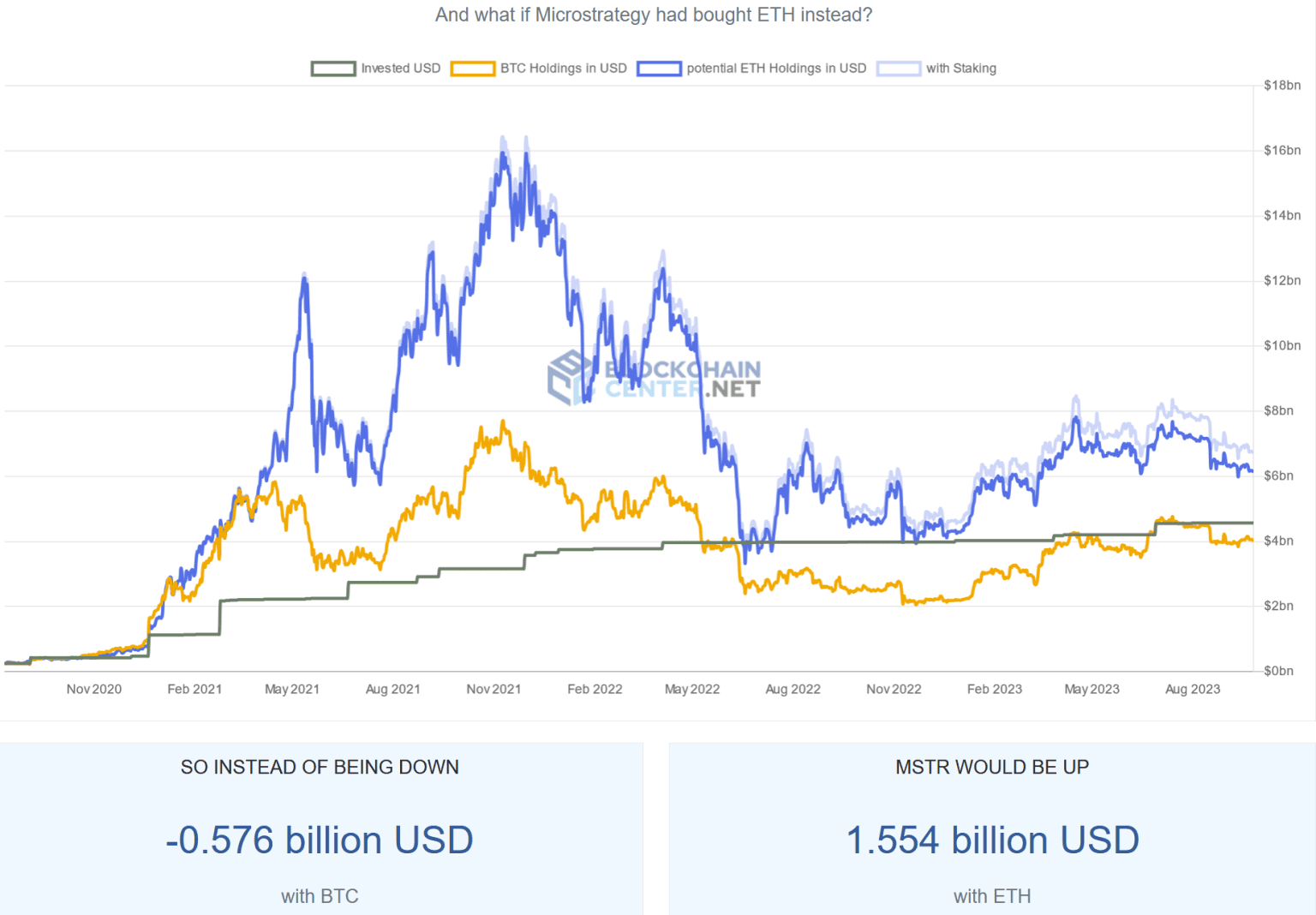1316x915 pixels.
Task: Toggle the BTC Holdings orange legend swatch
Action: tap(473, 69)
